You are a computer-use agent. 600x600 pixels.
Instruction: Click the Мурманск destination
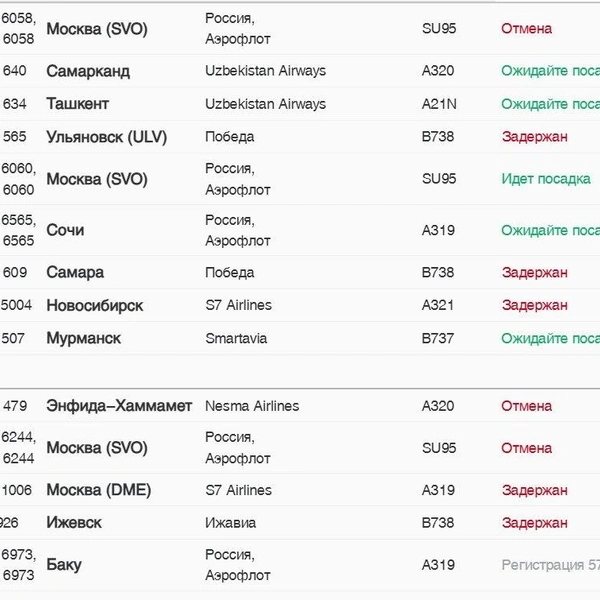click(84, 338)
